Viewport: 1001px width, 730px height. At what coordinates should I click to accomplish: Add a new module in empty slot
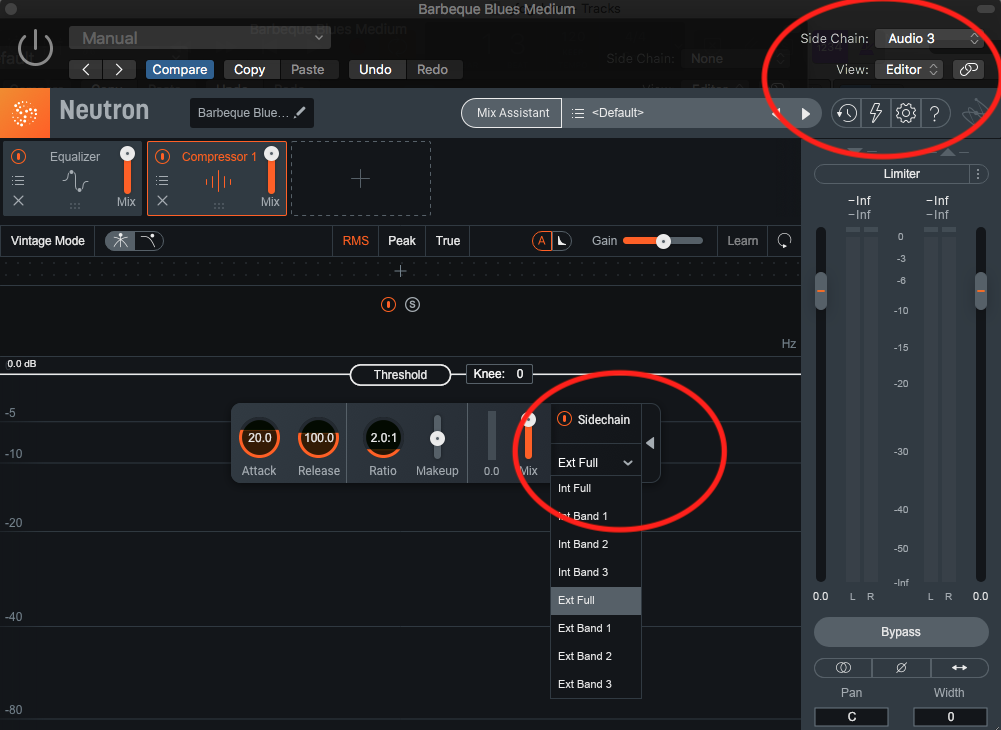(361, 178)
